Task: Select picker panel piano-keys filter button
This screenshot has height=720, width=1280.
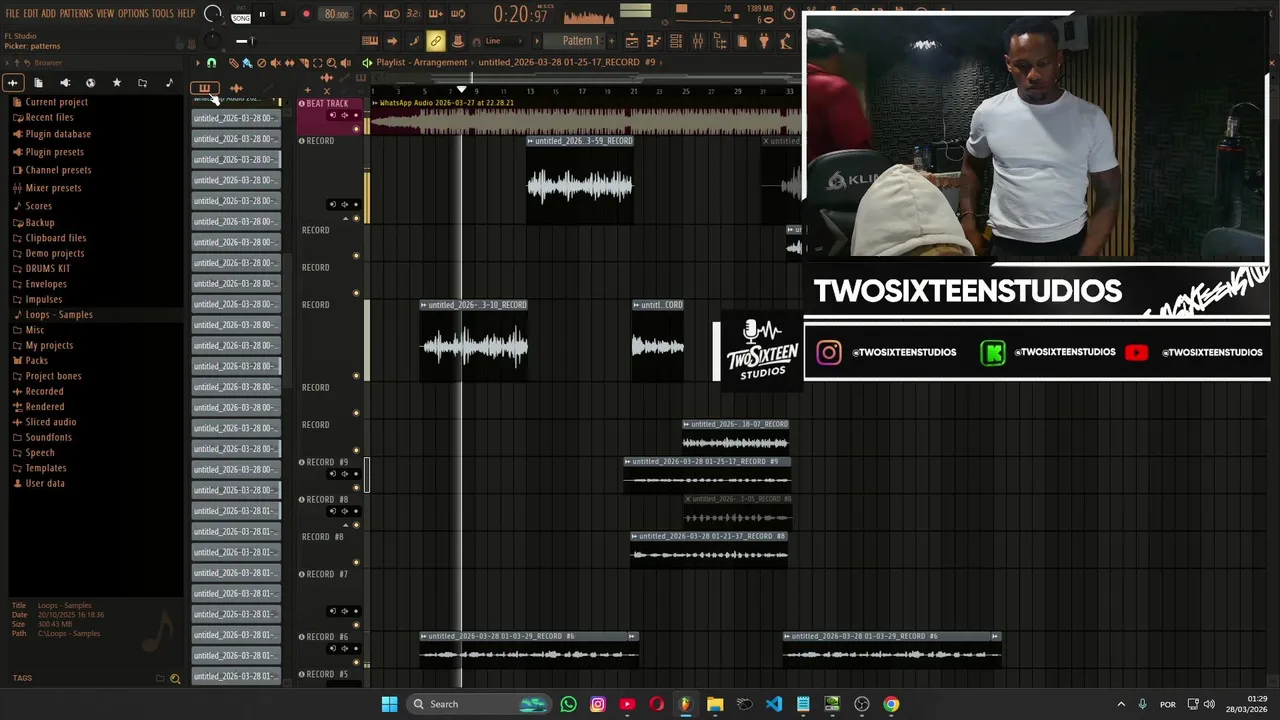Action: click(x=203, y=88)
